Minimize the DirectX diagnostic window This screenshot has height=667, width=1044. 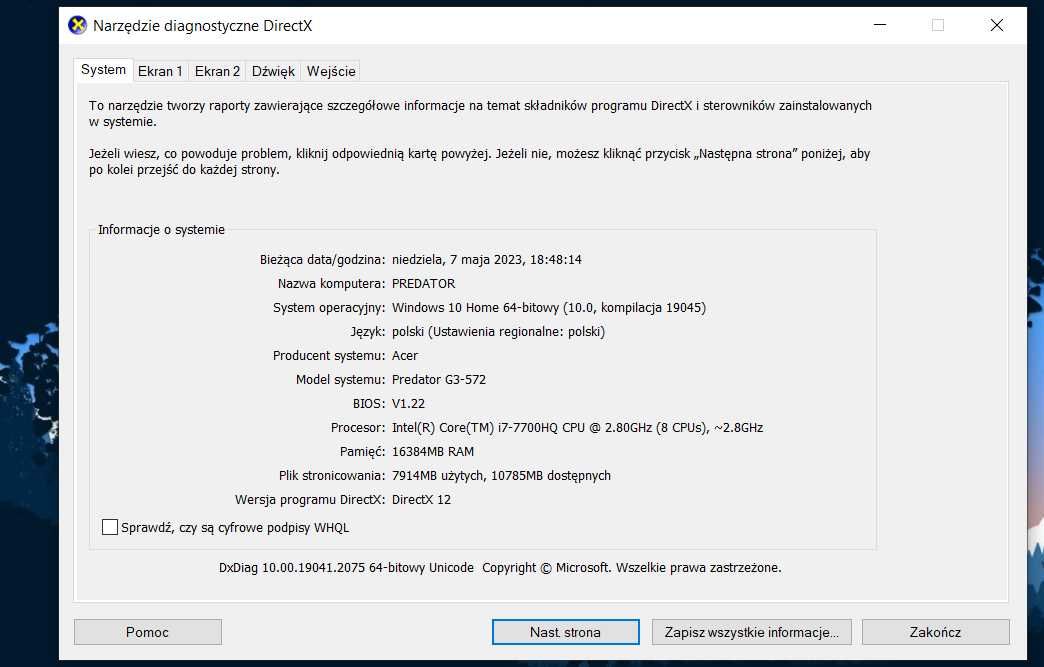pos(880,25)
